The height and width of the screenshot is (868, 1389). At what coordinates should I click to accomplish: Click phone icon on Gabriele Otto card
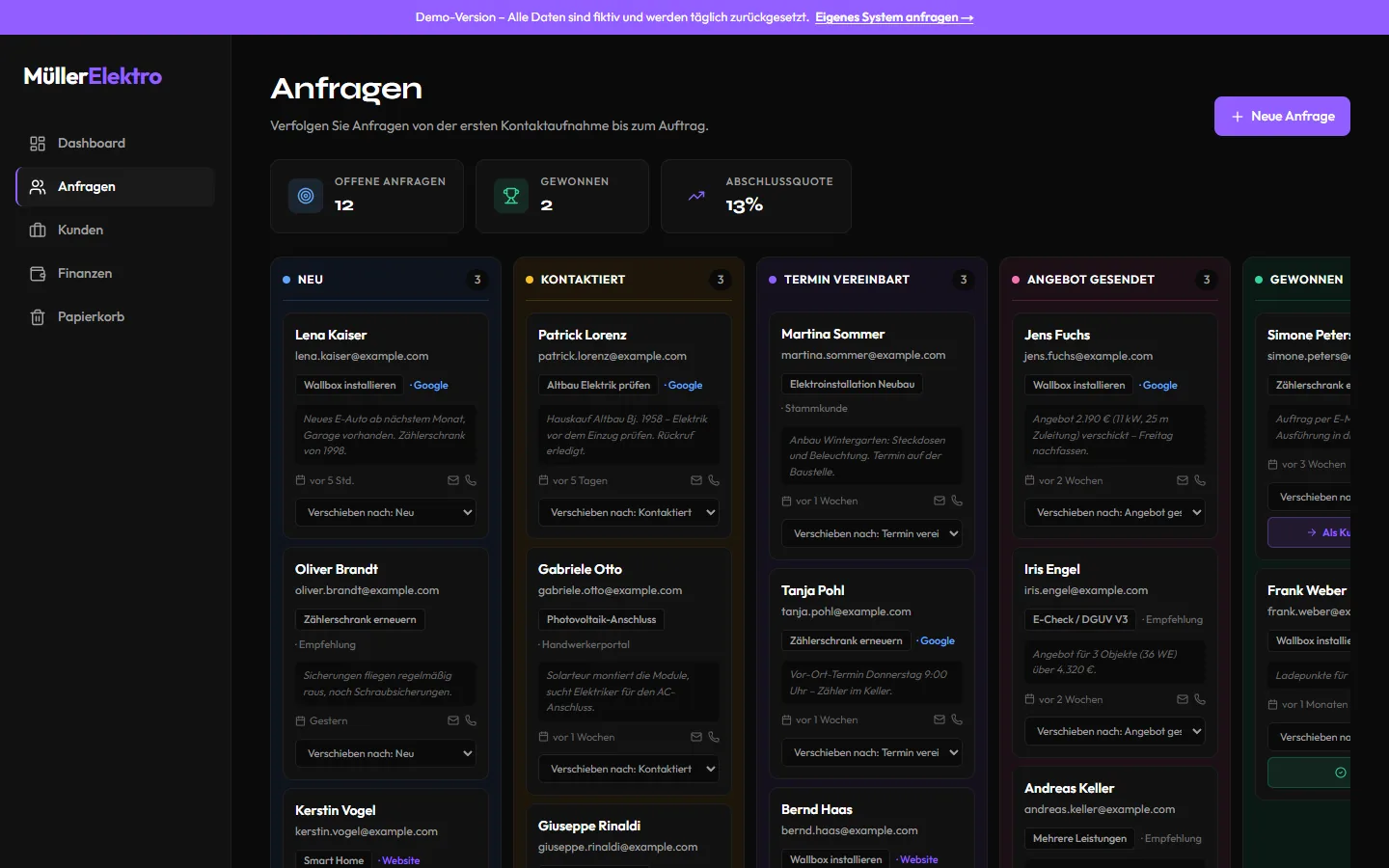[x=714, y=737]
